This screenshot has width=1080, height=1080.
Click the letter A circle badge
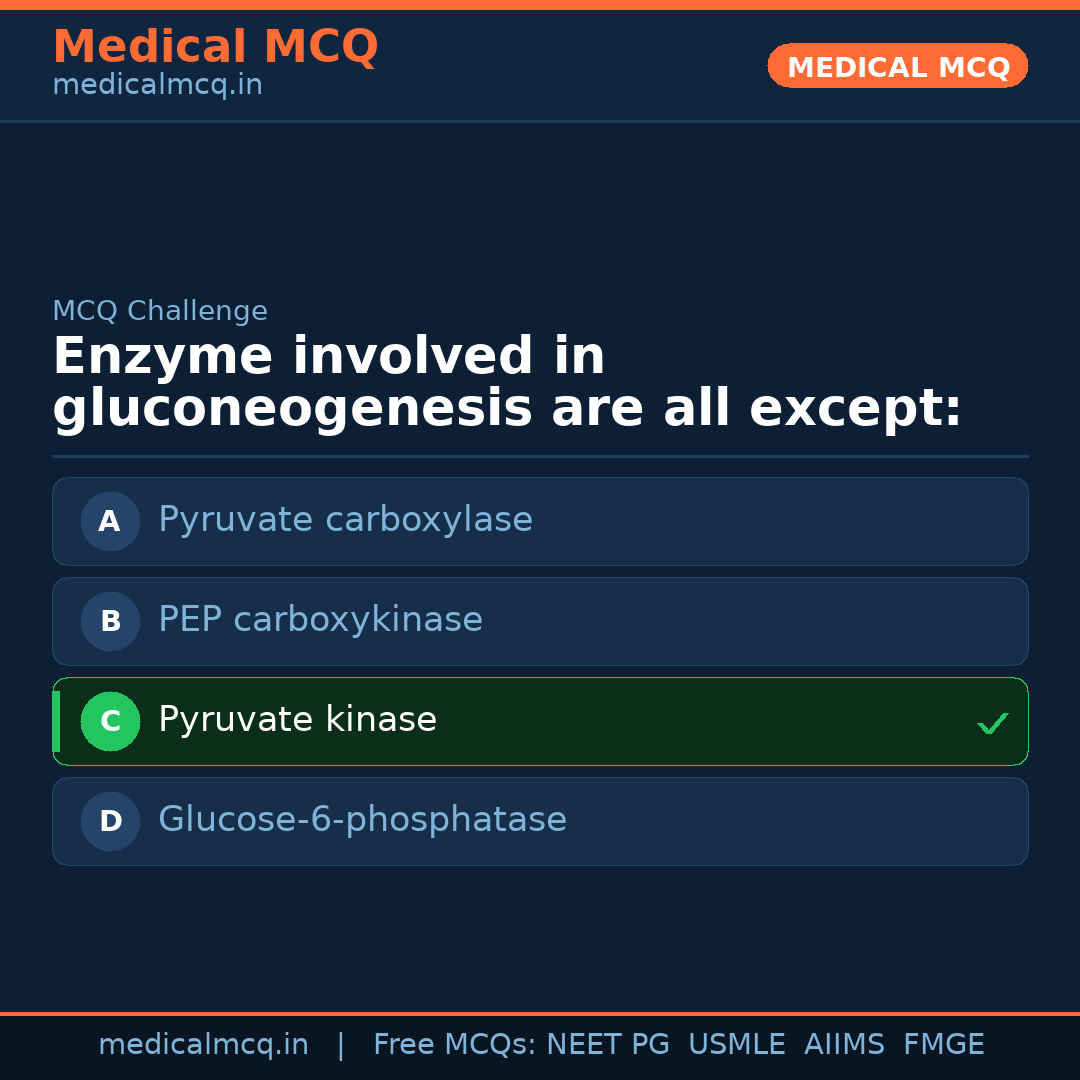[x=110, y=521]
